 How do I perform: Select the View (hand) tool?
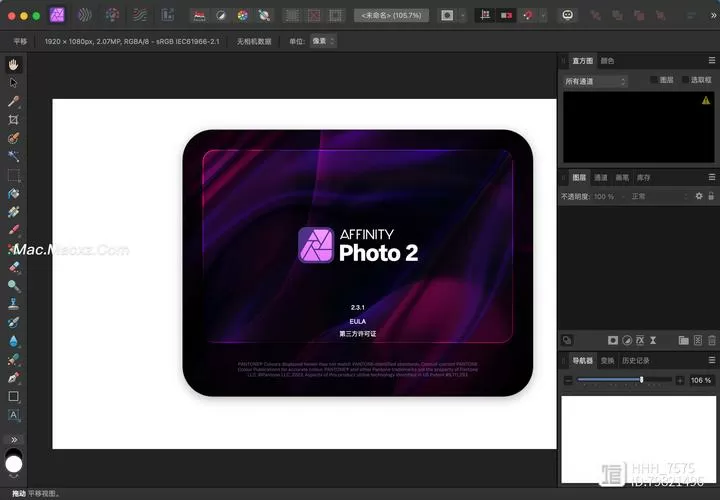click(x=13, y=65)
